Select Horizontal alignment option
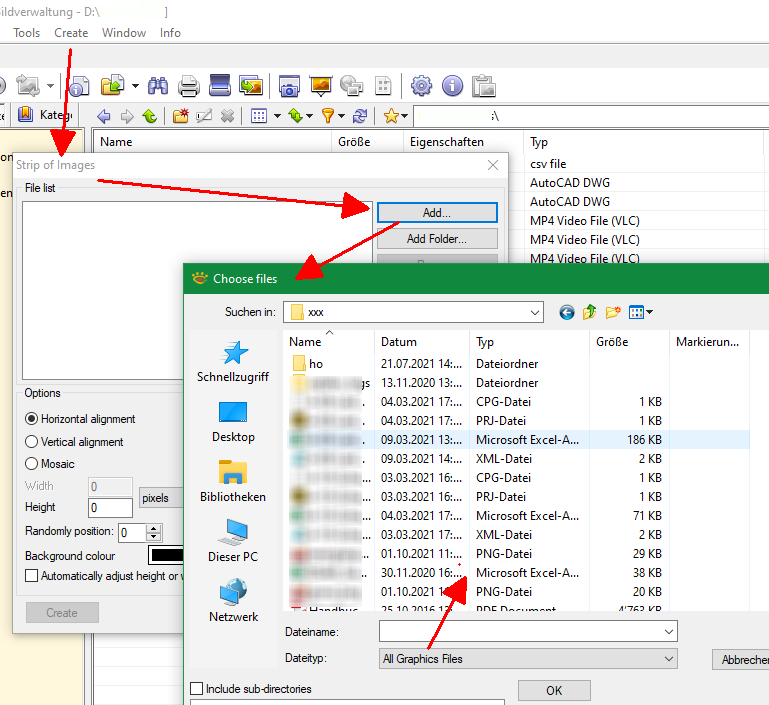This screenshot has width=769, height=705. 32,419
